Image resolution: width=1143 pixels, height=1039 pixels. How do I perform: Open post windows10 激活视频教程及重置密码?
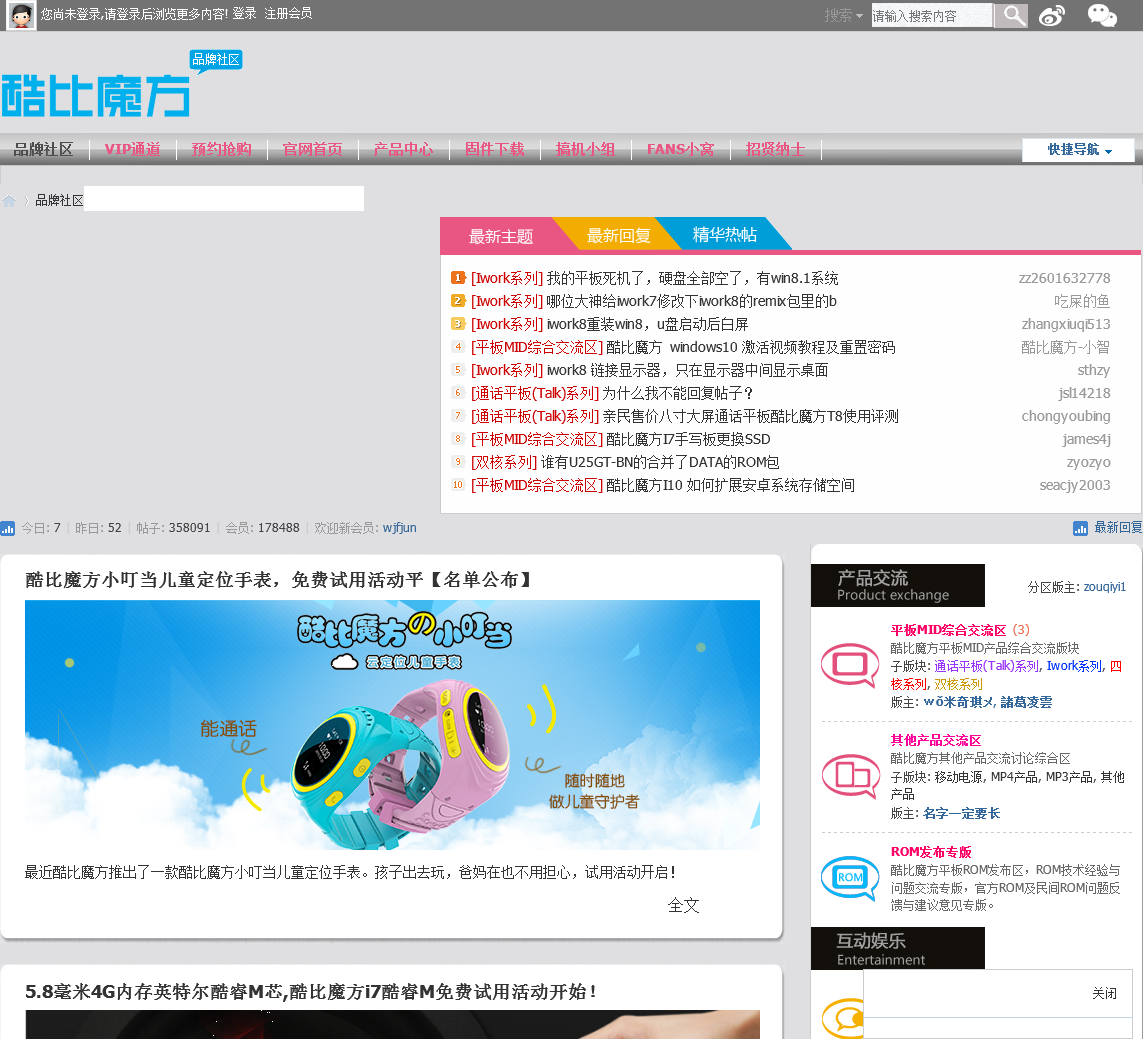[751, 347]
